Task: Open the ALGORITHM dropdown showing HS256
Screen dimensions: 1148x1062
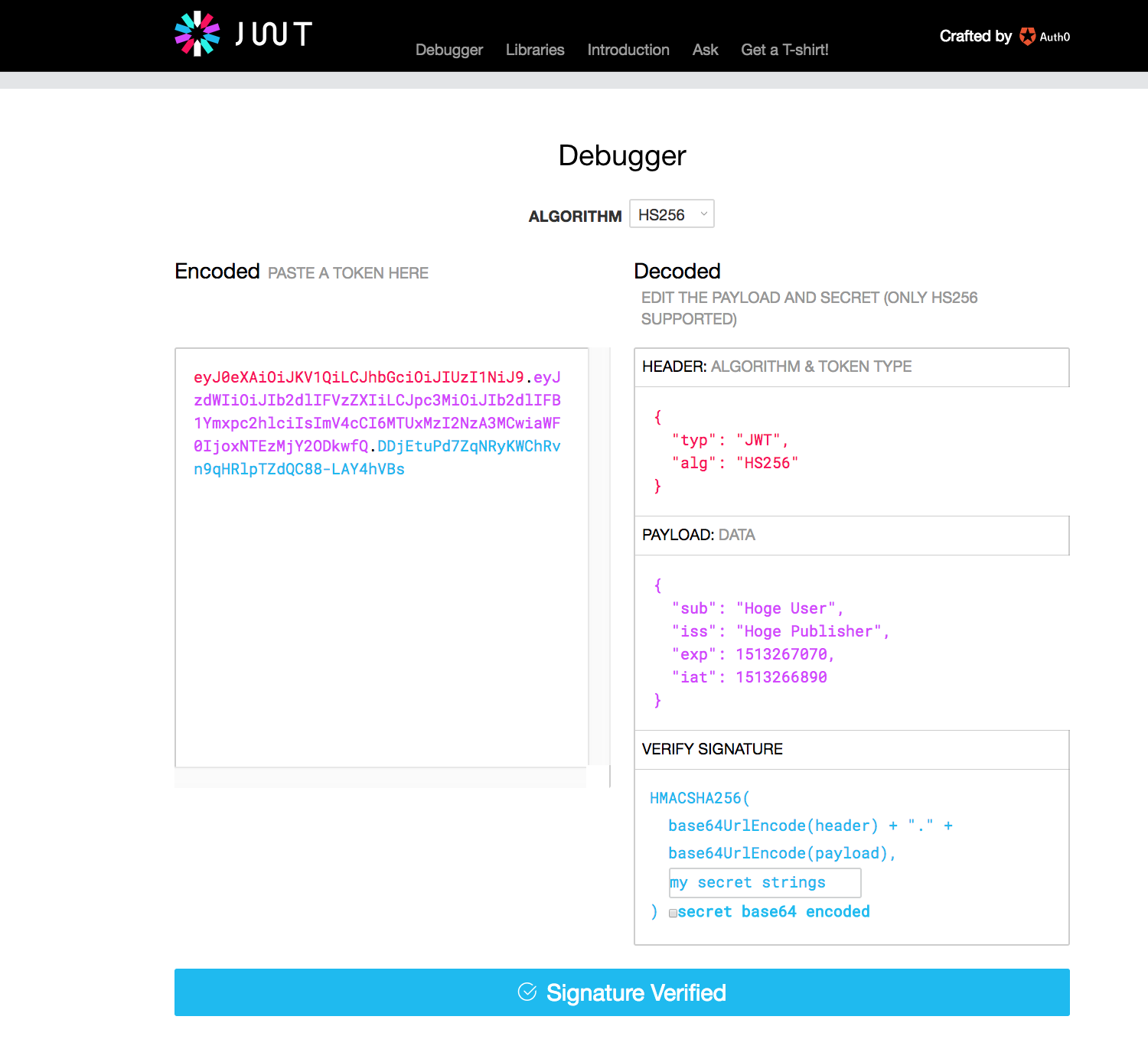Action: coord(671,213)
